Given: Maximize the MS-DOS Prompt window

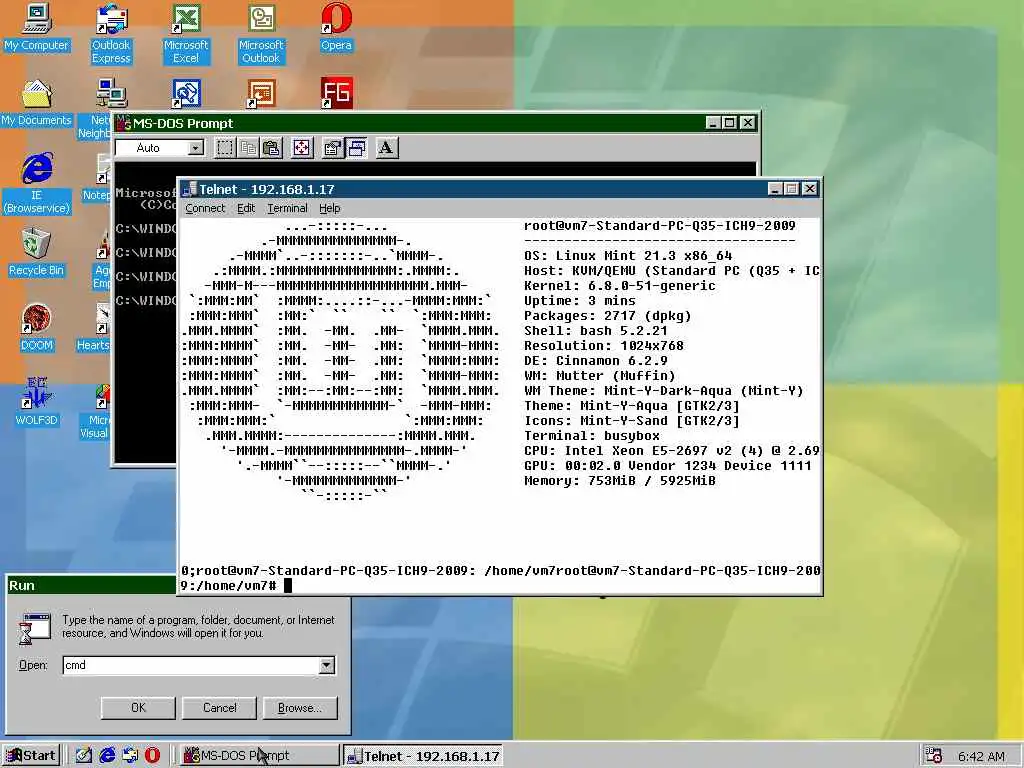Looking at the screenshot, I should [729, 122].
